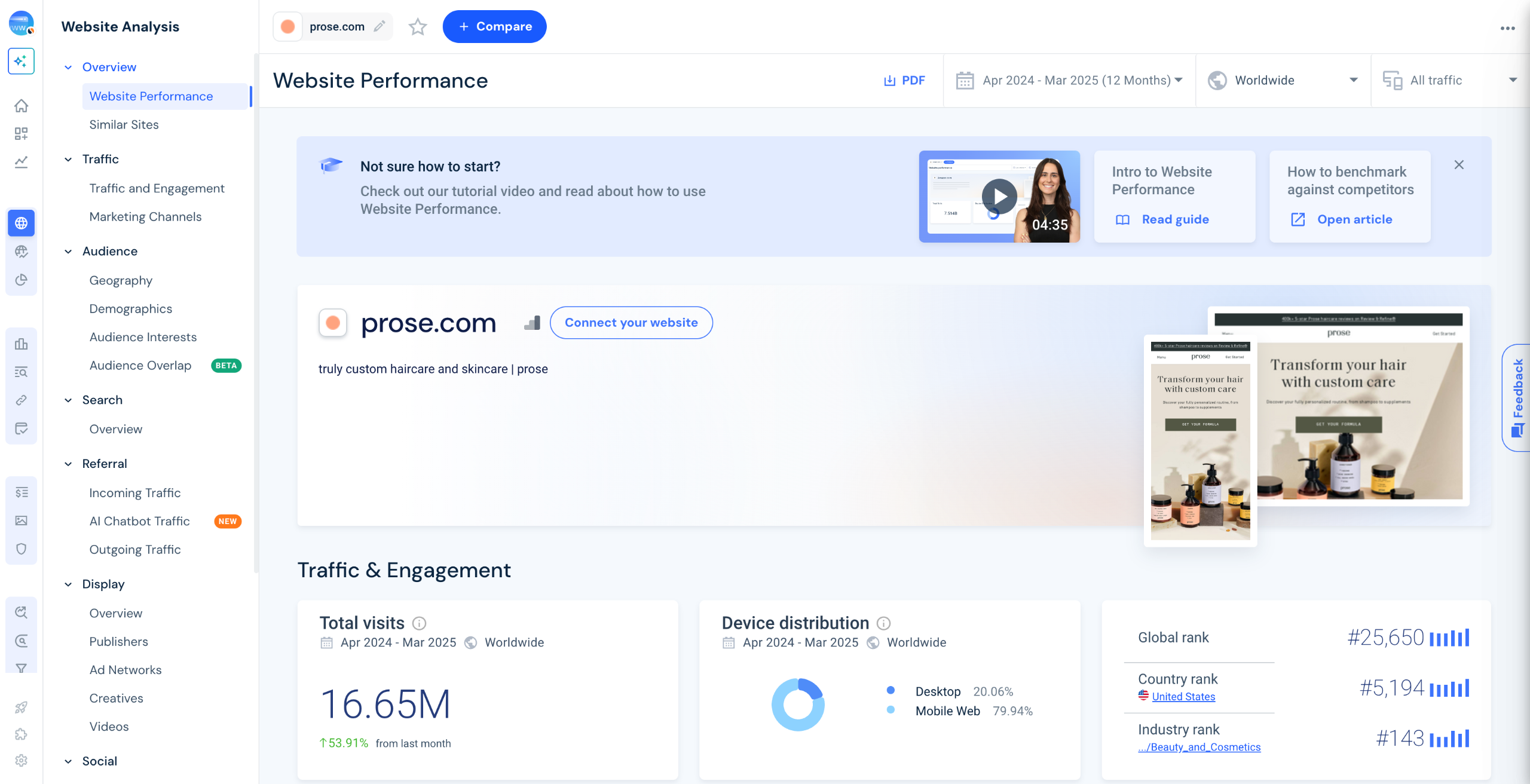This screenshot has height=784, width=1530.
Task: Collapse the Referral section
Action: click(x=68, y=464)
